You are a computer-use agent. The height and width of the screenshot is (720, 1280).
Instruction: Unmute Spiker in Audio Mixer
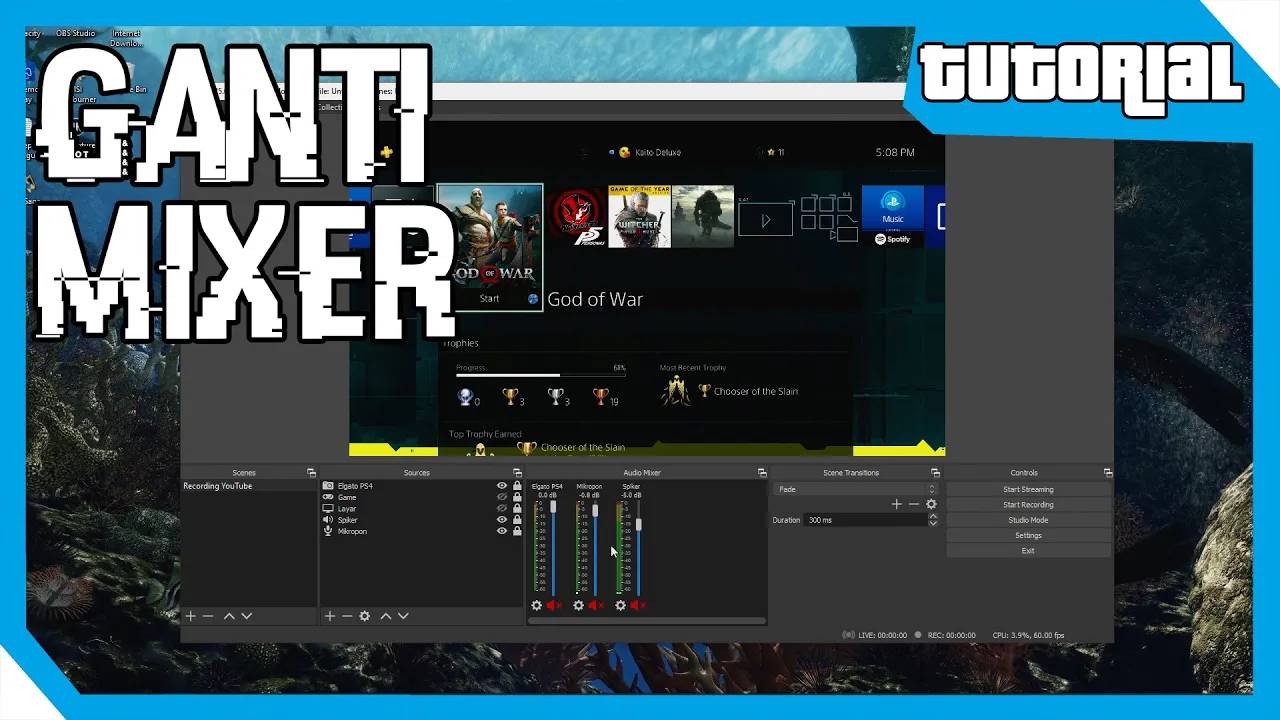coord(638,605)
